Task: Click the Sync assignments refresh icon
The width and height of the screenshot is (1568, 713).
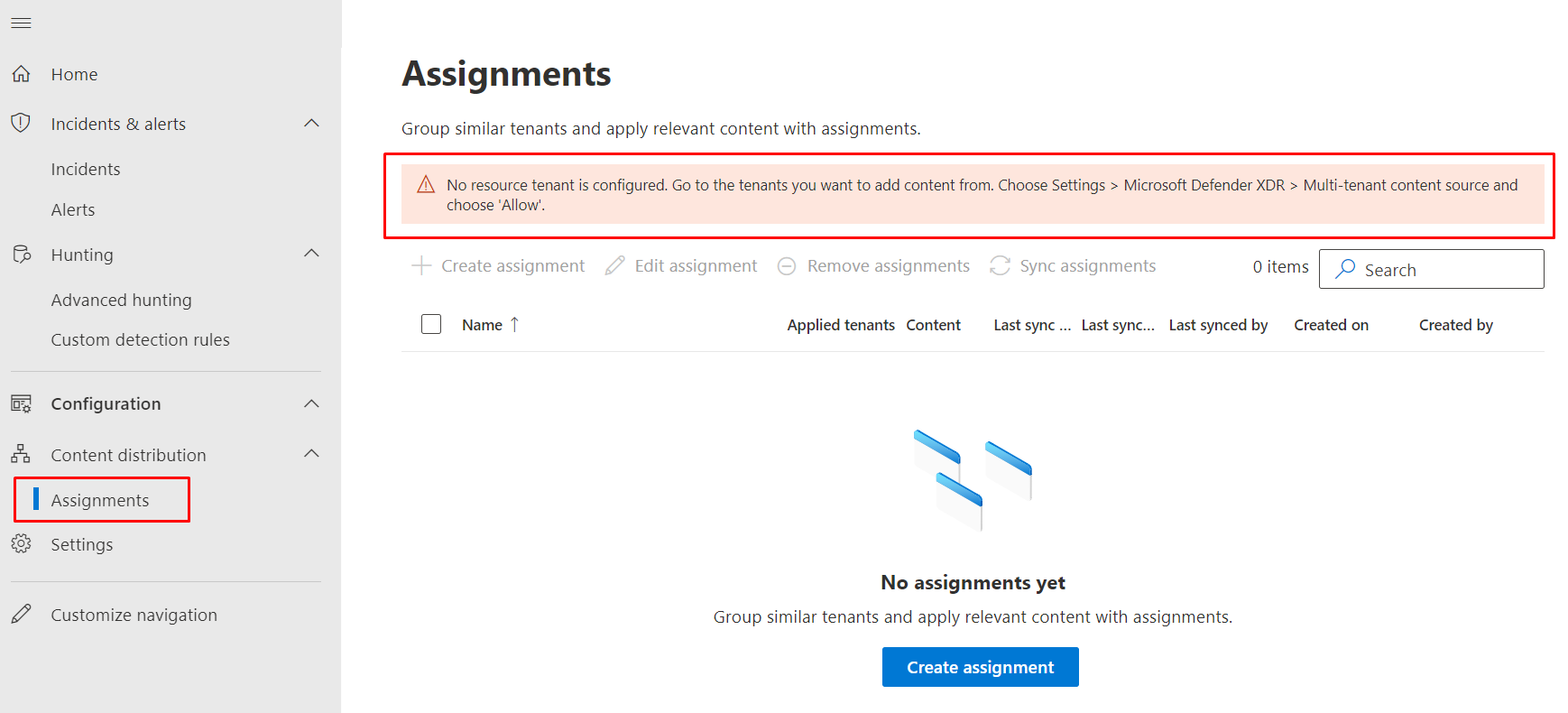Action: [x=1000, y=266]
